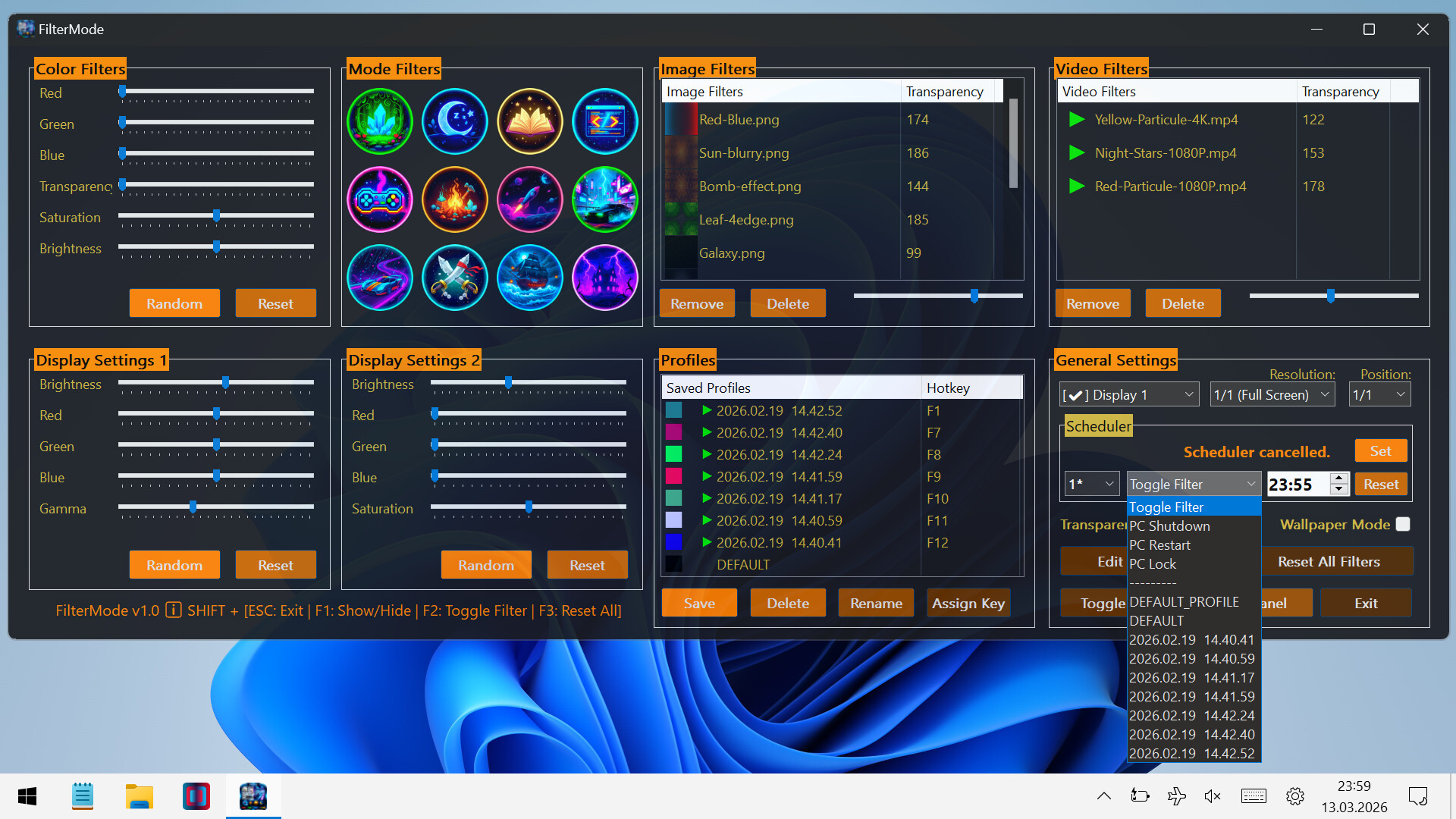
Task: Click Assign Key in Profiles panel
Action: (968, 602)
